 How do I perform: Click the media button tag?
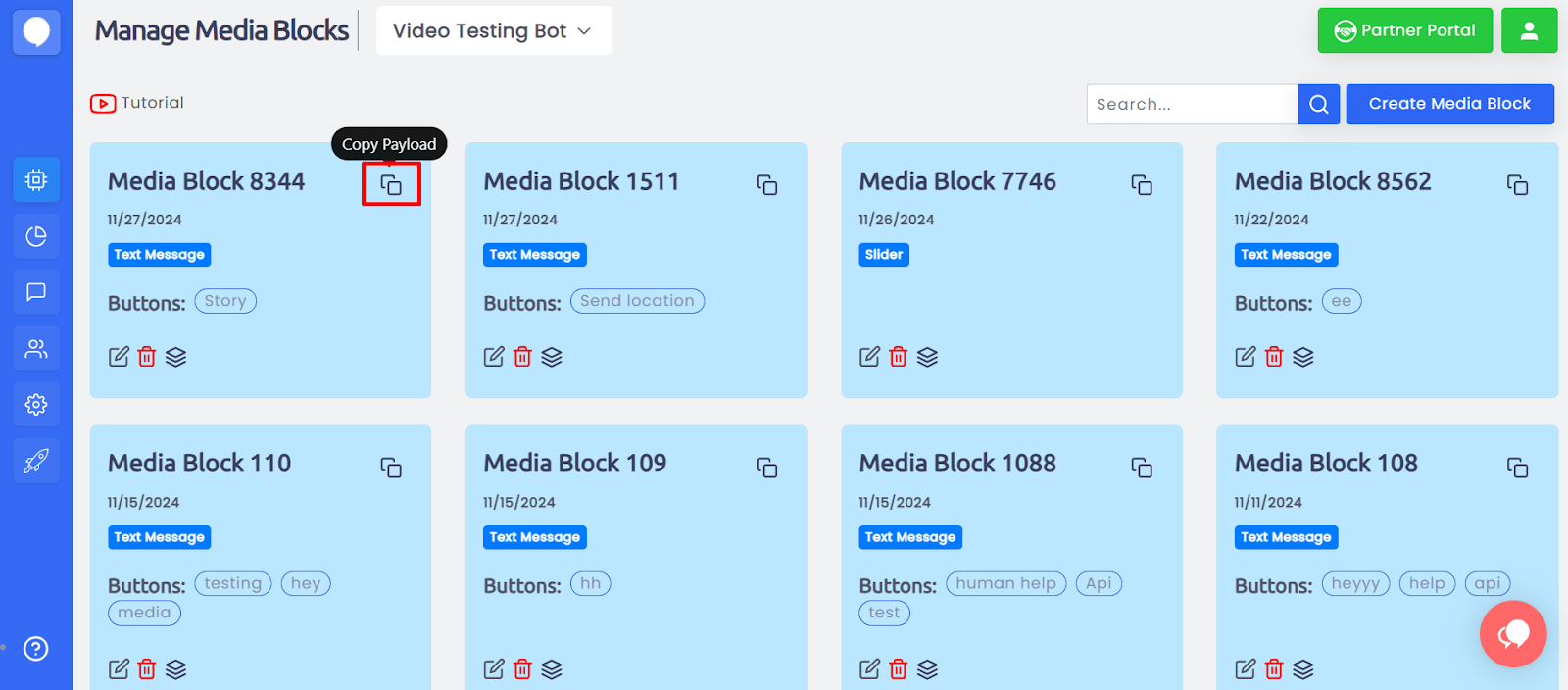coord(144,613)
